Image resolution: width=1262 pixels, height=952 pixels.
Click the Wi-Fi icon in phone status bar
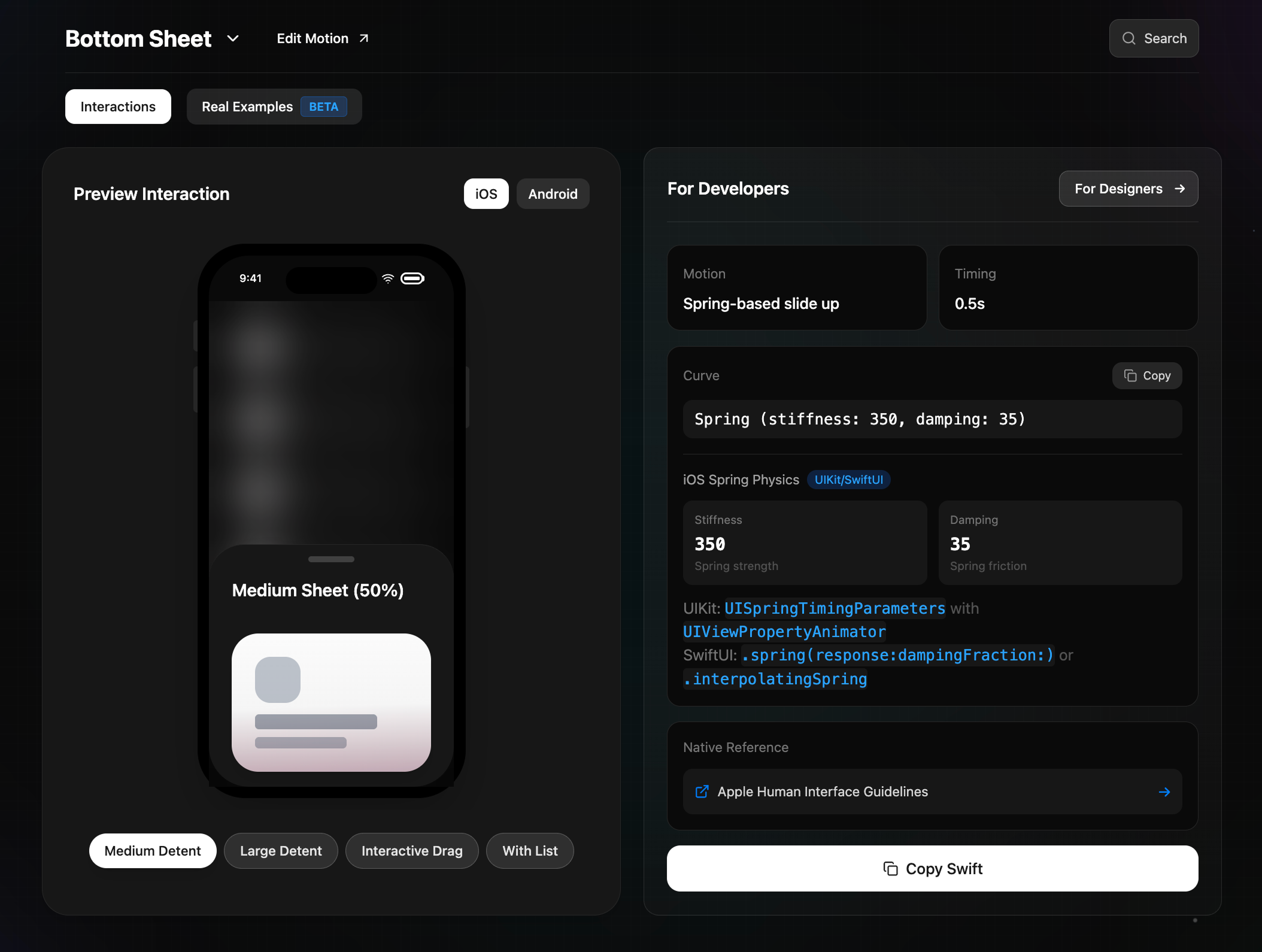pyautogui.click(x=388, y=278)
